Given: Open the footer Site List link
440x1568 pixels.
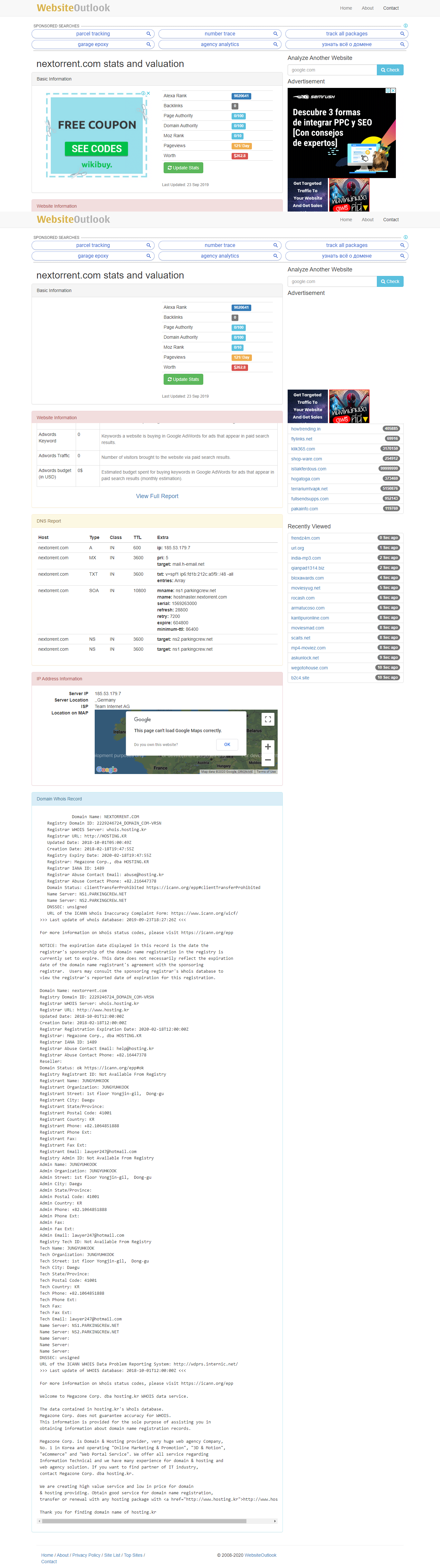Looking at the screenshot, I should coord(112,1555).
